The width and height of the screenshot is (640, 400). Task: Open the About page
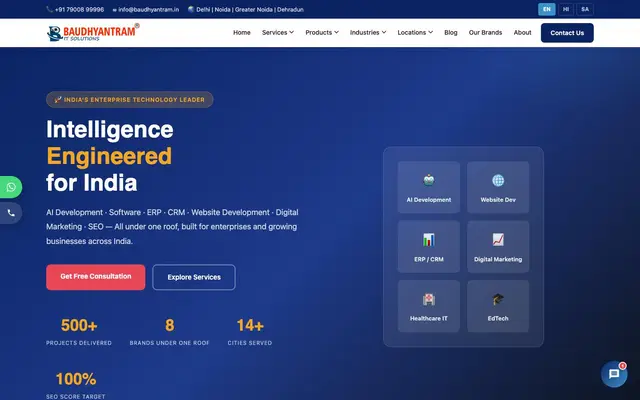click(522, 33)
